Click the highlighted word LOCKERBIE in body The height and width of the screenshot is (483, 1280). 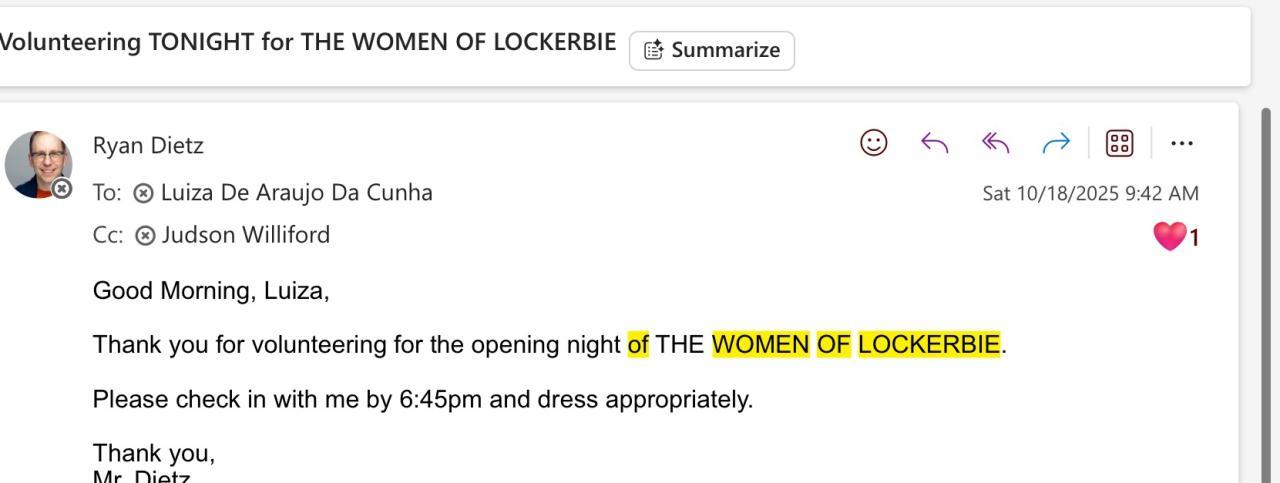coord(928,345)
